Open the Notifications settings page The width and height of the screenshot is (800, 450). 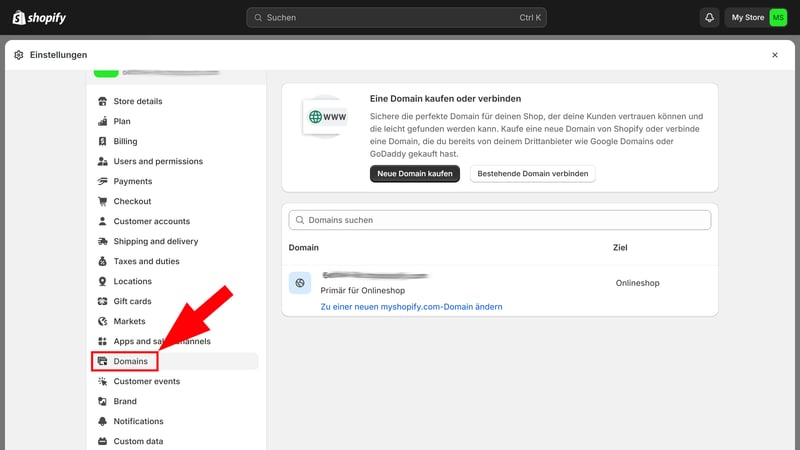[138, 421]
